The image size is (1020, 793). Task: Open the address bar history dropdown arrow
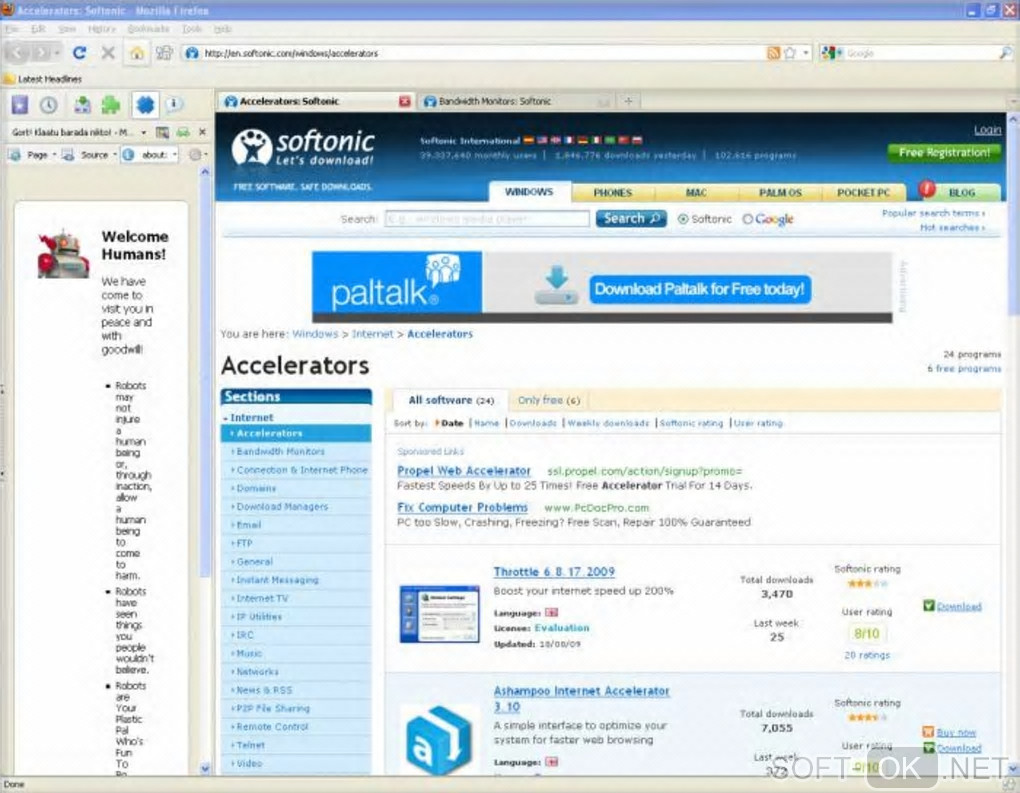coord(807,53)
